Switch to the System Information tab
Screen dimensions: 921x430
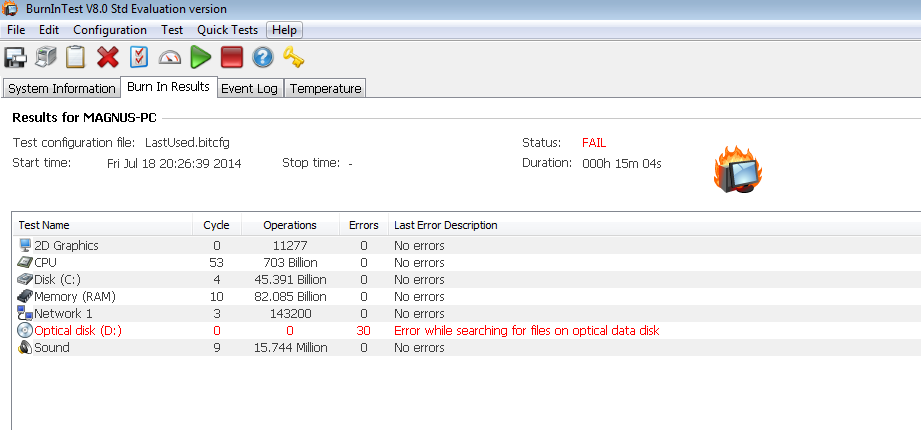(x=62, y=89)
